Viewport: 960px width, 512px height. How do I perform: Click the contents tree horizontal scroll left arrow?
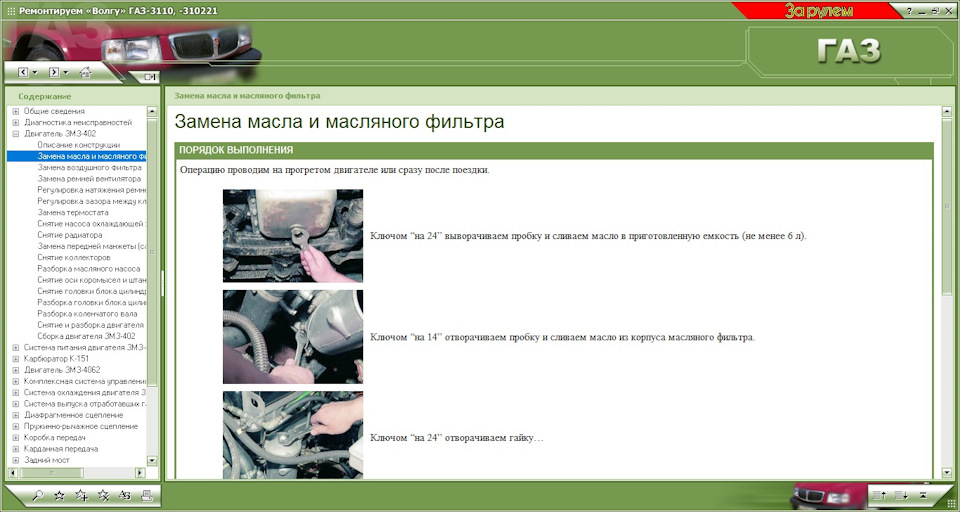(14, 473)
